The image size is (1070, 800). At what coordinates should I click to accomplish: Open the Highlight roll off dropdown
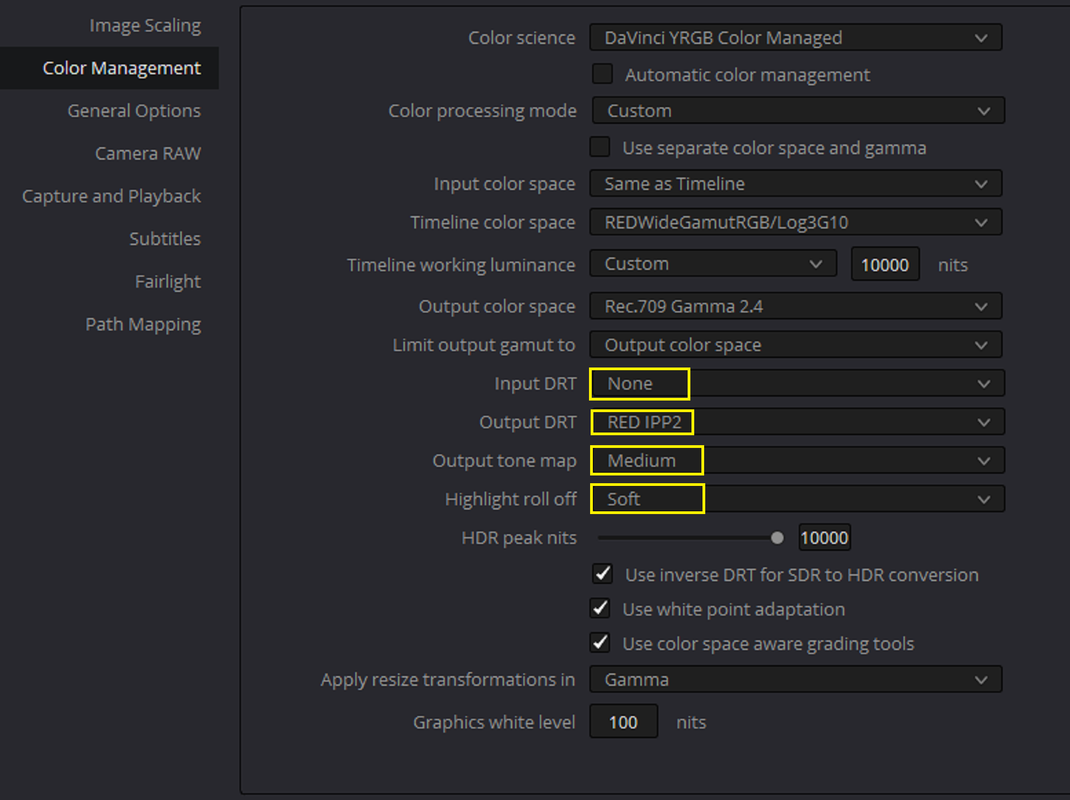point(798,499)
